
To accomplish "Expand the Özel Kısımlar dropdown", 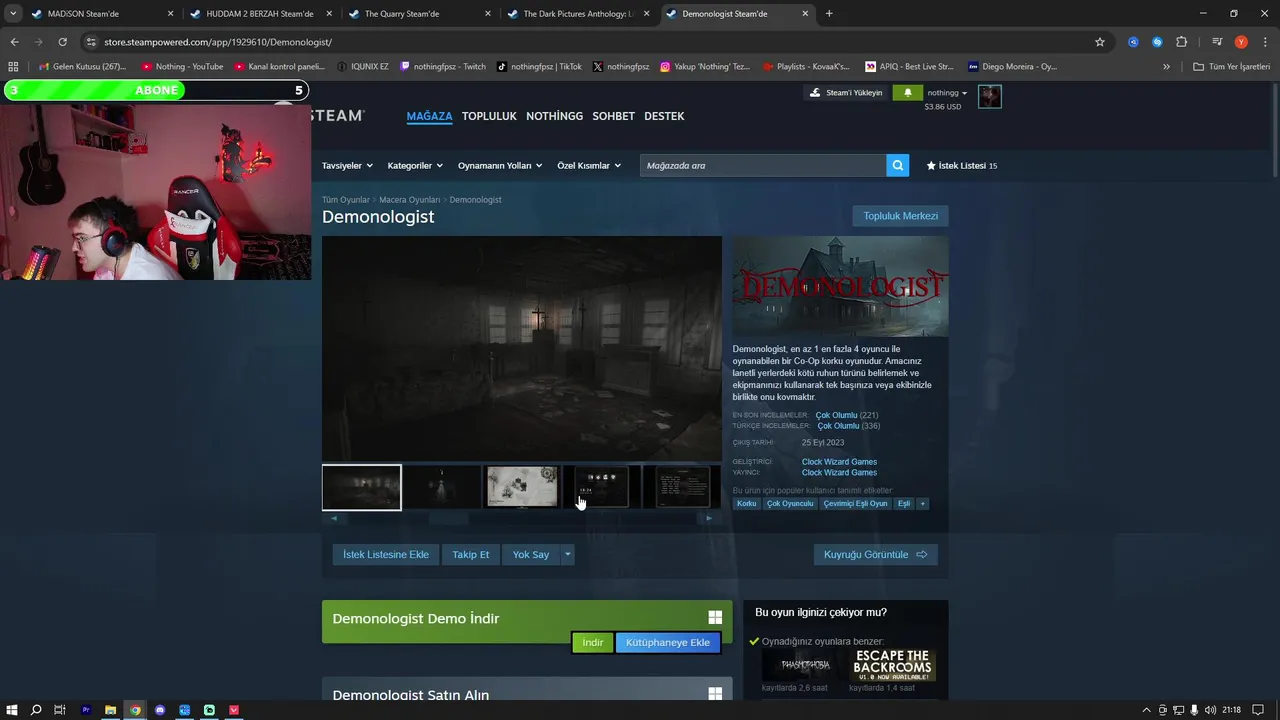I will 589,165.
